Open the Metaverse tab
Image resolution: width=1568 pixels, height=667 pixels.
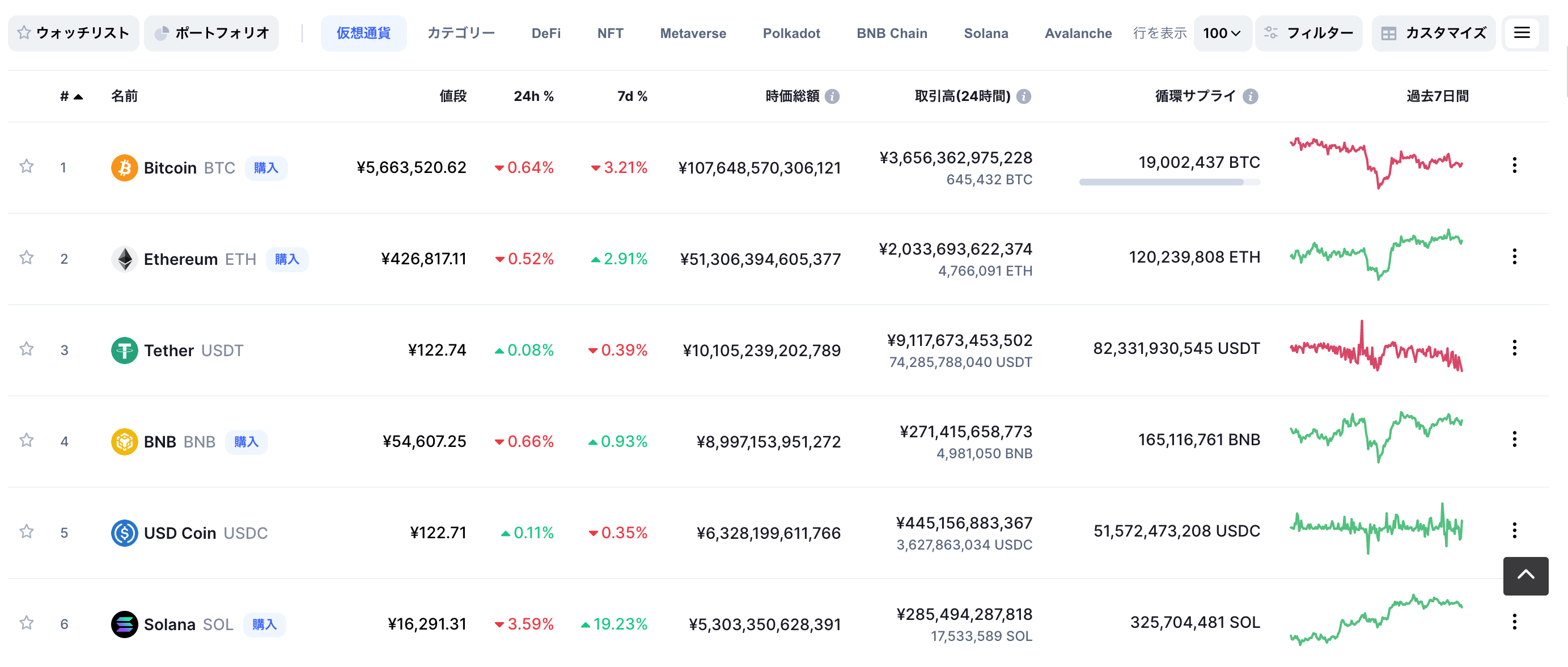[693, 33]
